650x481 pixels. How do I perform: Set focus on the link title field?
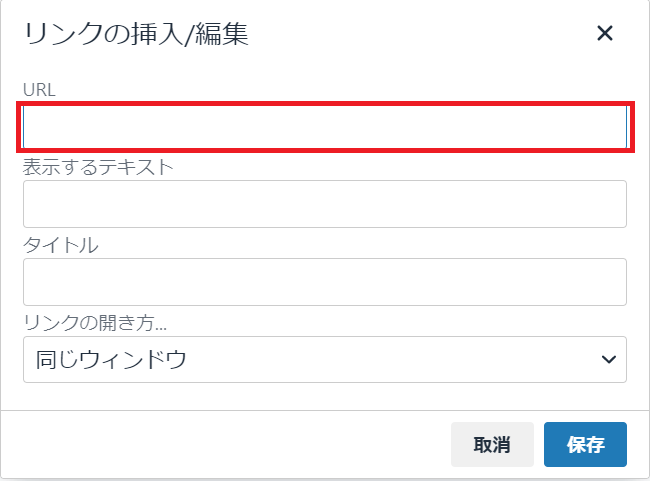tap(325, 282)
